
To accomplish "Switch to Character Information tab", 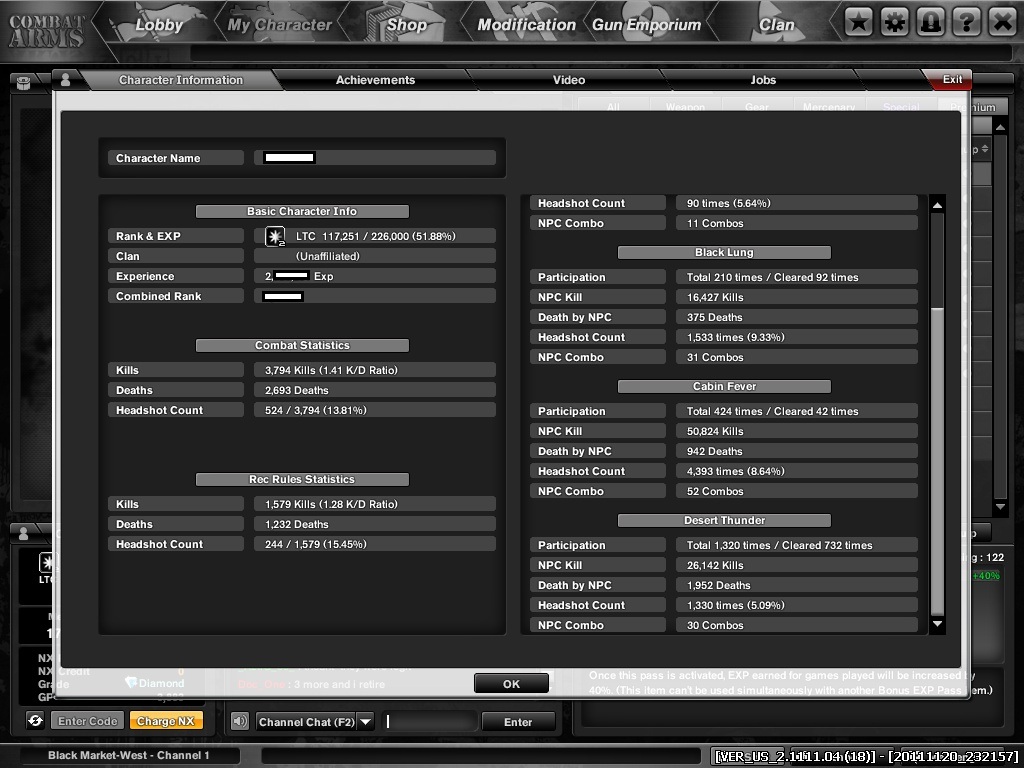I will 181,80.
